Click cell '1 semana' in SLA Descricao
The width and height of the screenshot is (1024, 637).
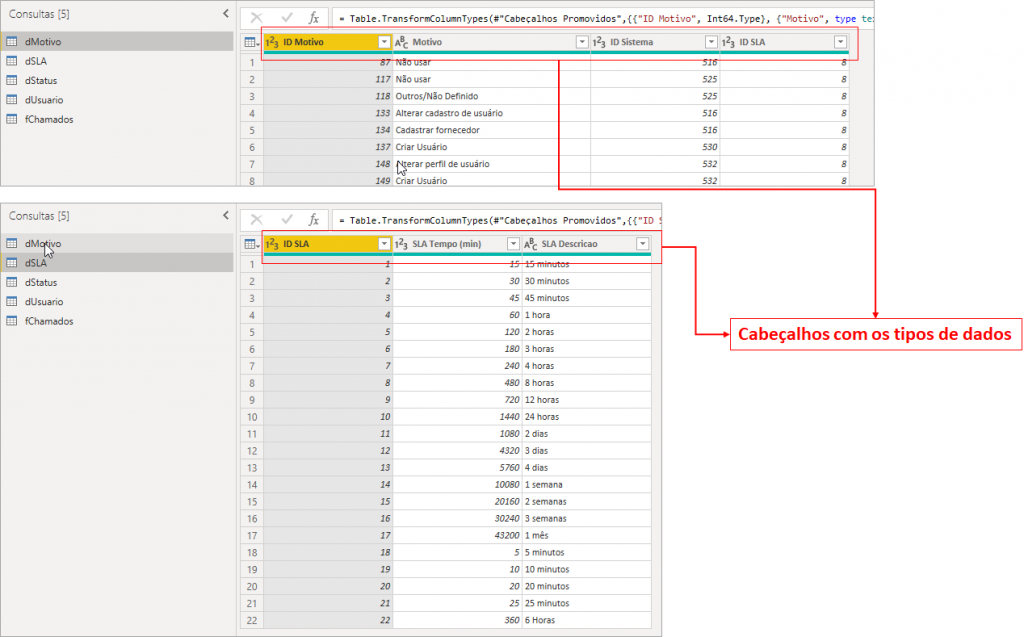pos(587,485)
